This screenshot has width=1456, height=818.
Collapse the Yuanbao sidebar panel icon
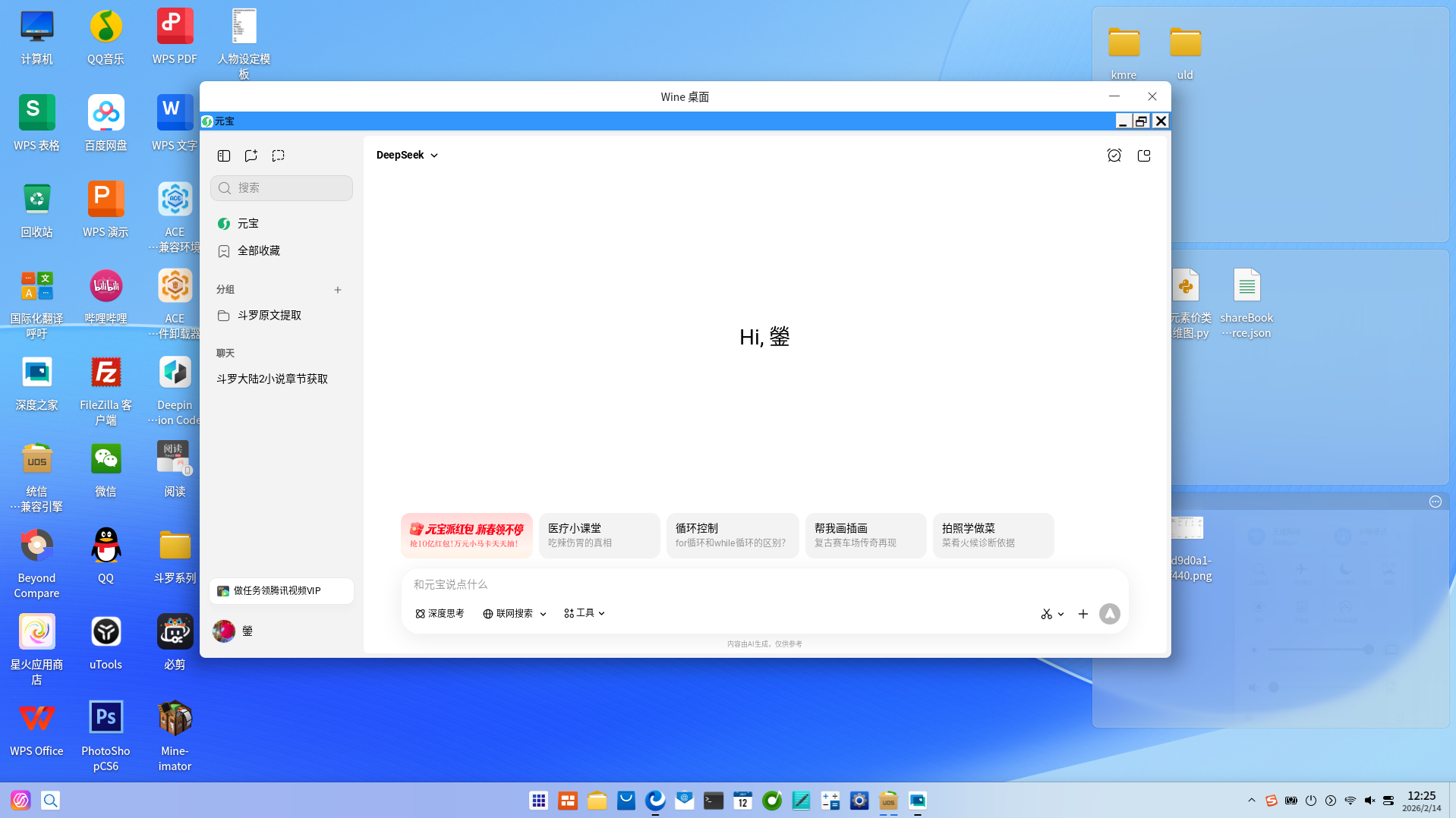click(x=224, y=156)
